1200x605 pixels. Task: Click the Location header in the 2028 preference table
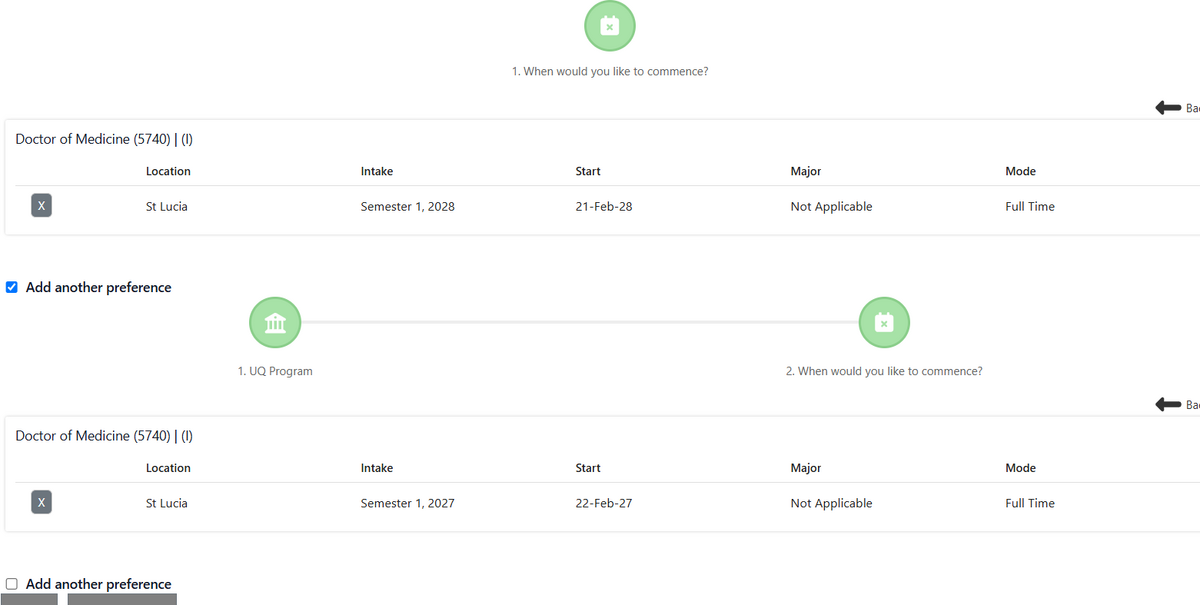click(168, 171)
